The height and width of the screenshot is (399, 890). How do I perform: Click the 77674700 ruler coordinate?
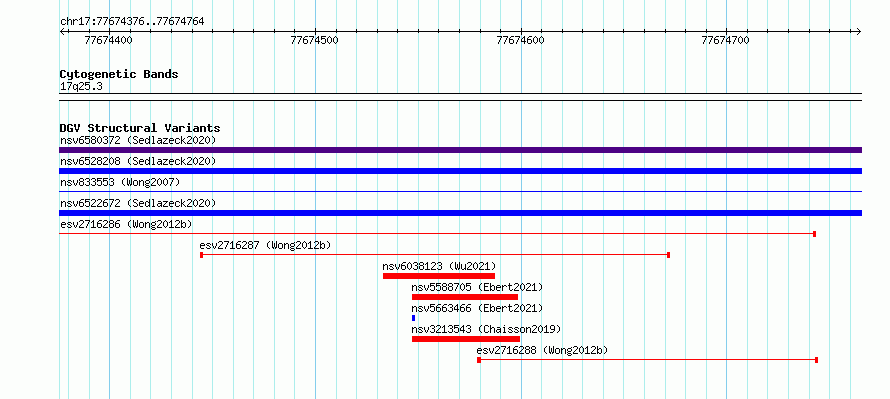(725, 40)
